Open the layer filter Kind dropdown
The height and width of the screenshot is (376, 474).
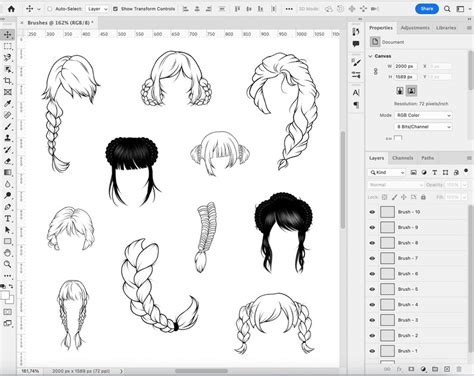pos(387,172)
